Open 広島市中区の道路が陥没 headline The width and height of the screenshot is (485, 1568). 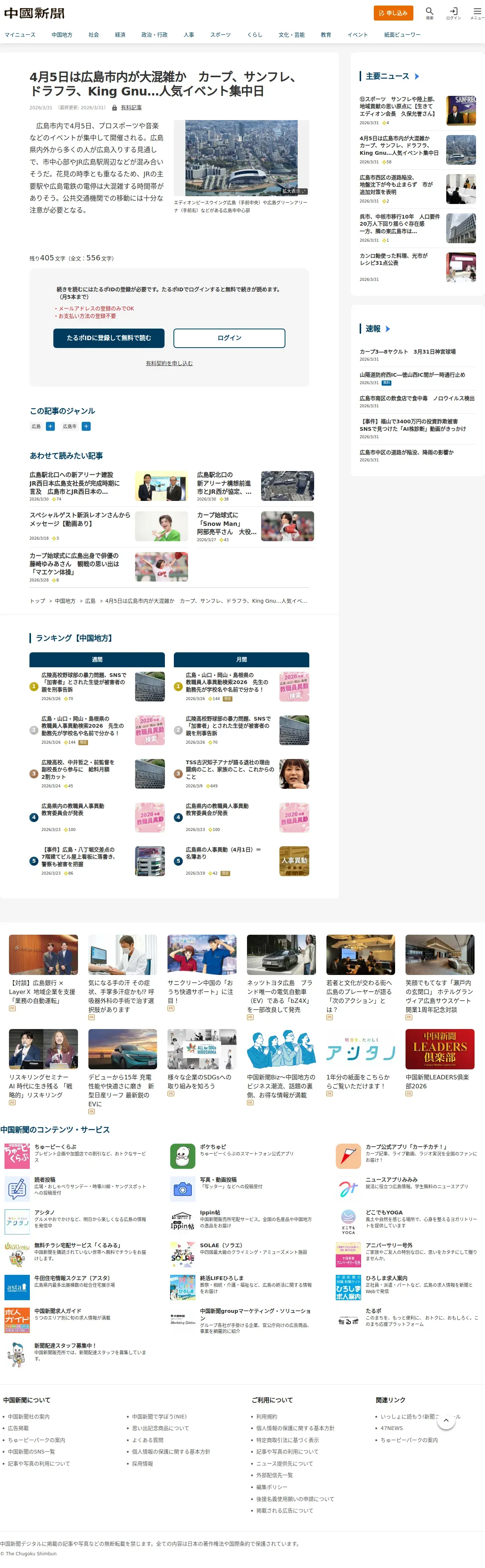point(406,452)
